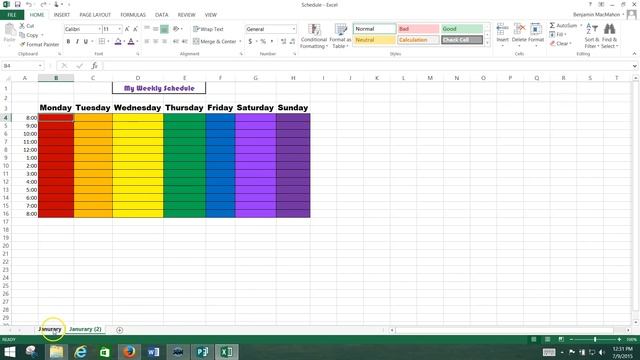Click the Insert Function fx icon

point(94,66)
